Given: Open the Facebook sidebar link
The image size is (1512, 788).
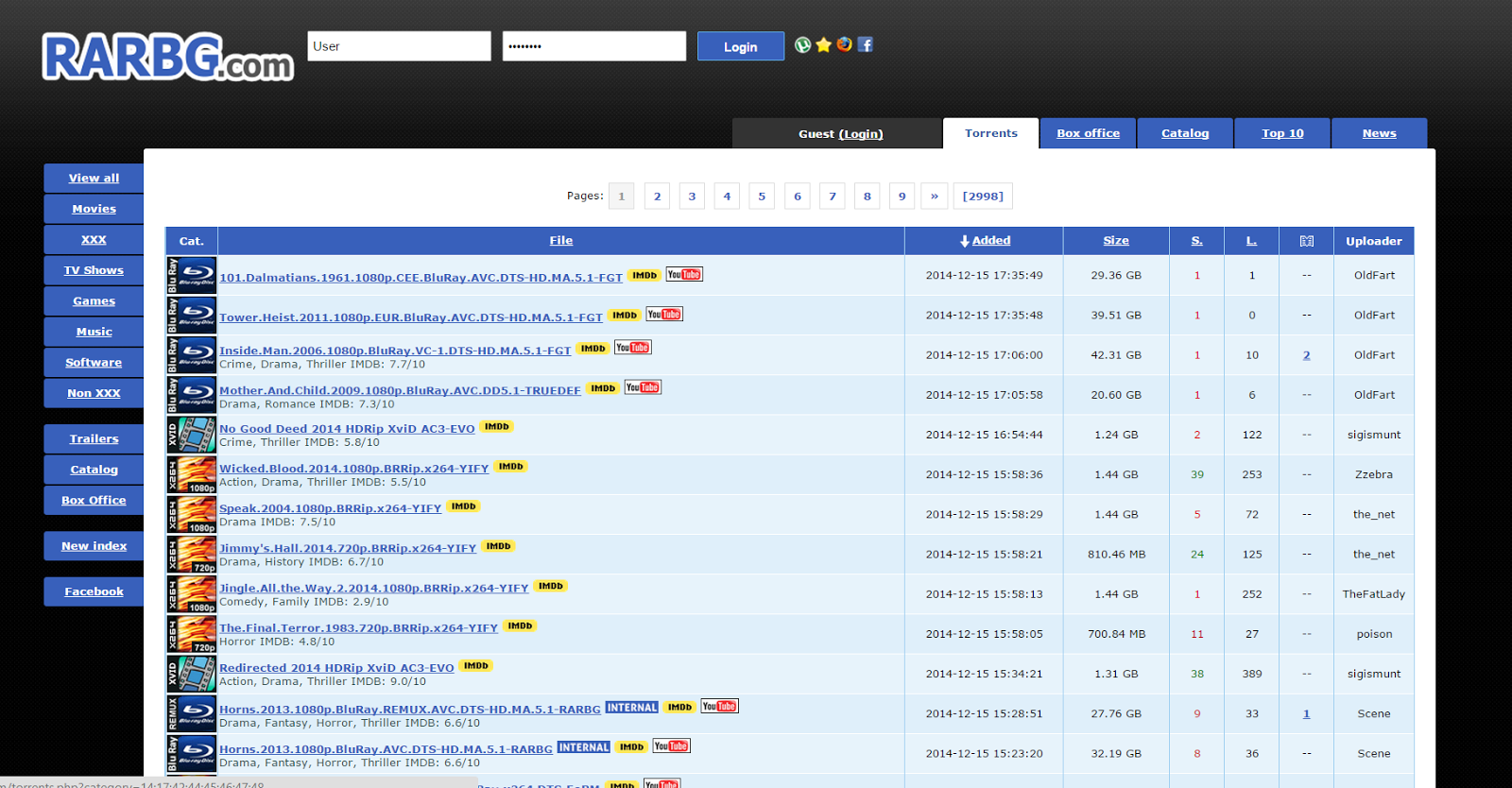Looking at the screenshot, I should click(94, 591).
